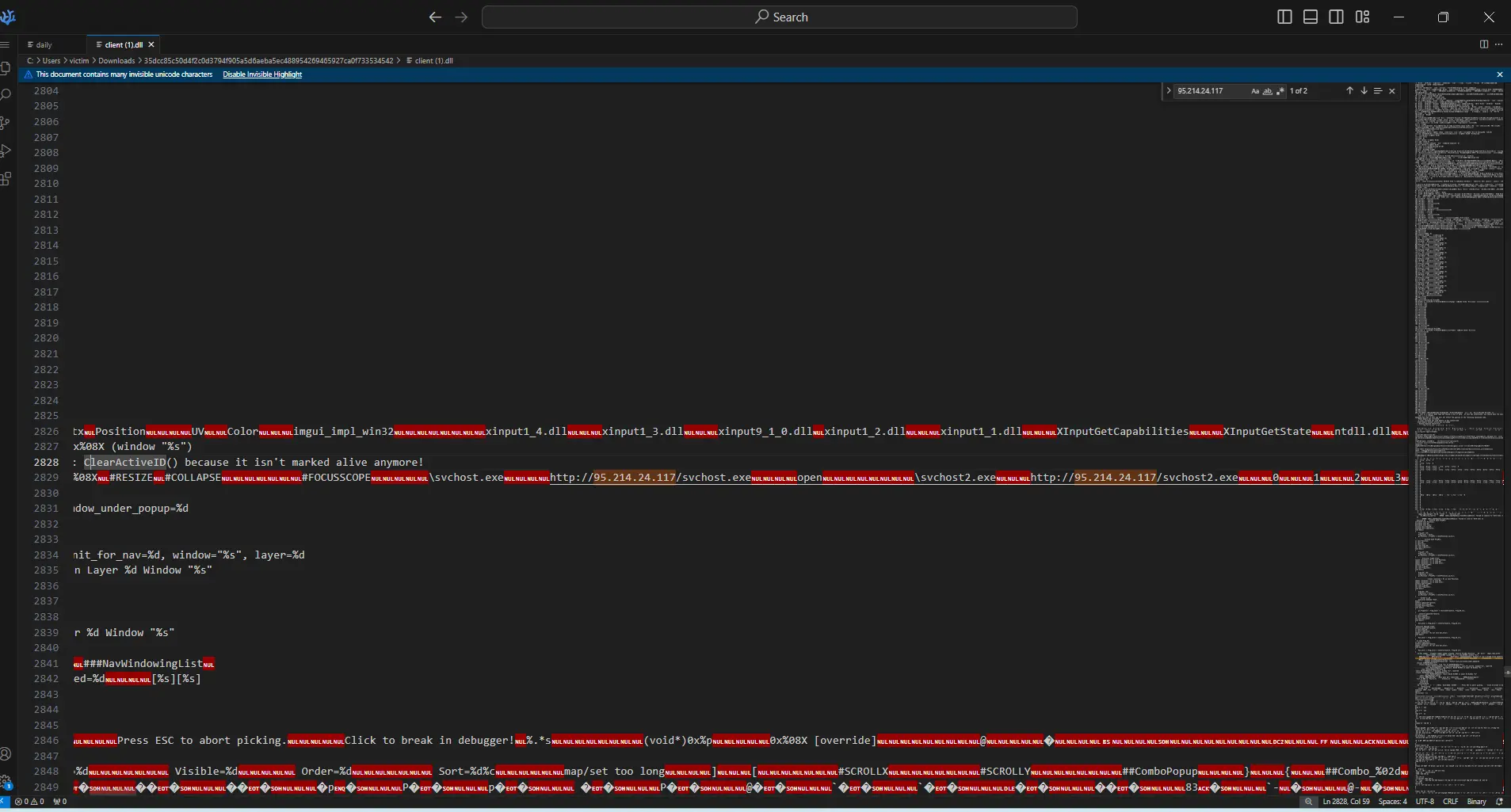Viewport: 1511px width, 812px height.
Task: Open the Explorer view in activity bar
Action: coord(5,69)
